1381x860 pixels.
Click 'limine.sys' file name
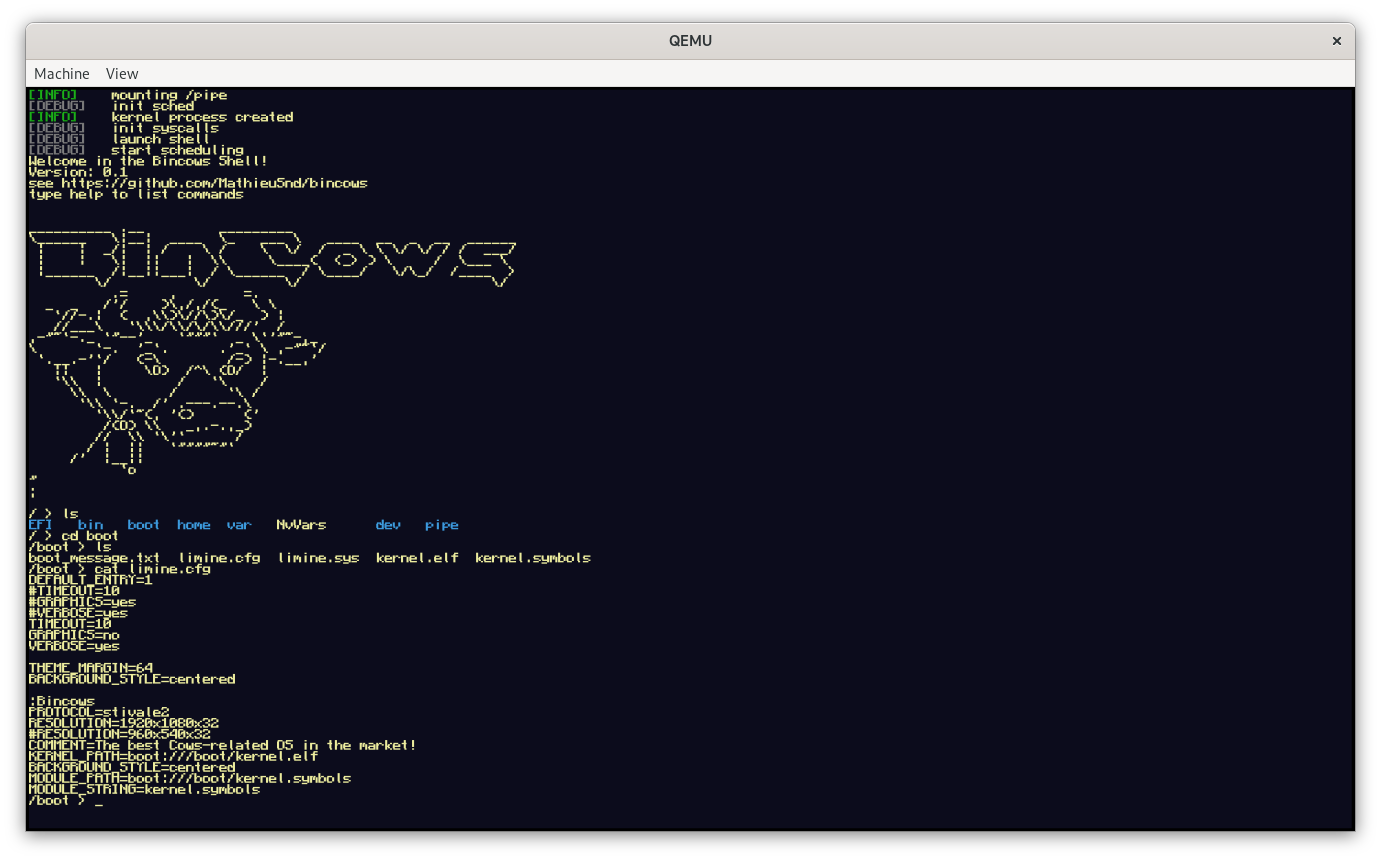click(x=318, y=558)
